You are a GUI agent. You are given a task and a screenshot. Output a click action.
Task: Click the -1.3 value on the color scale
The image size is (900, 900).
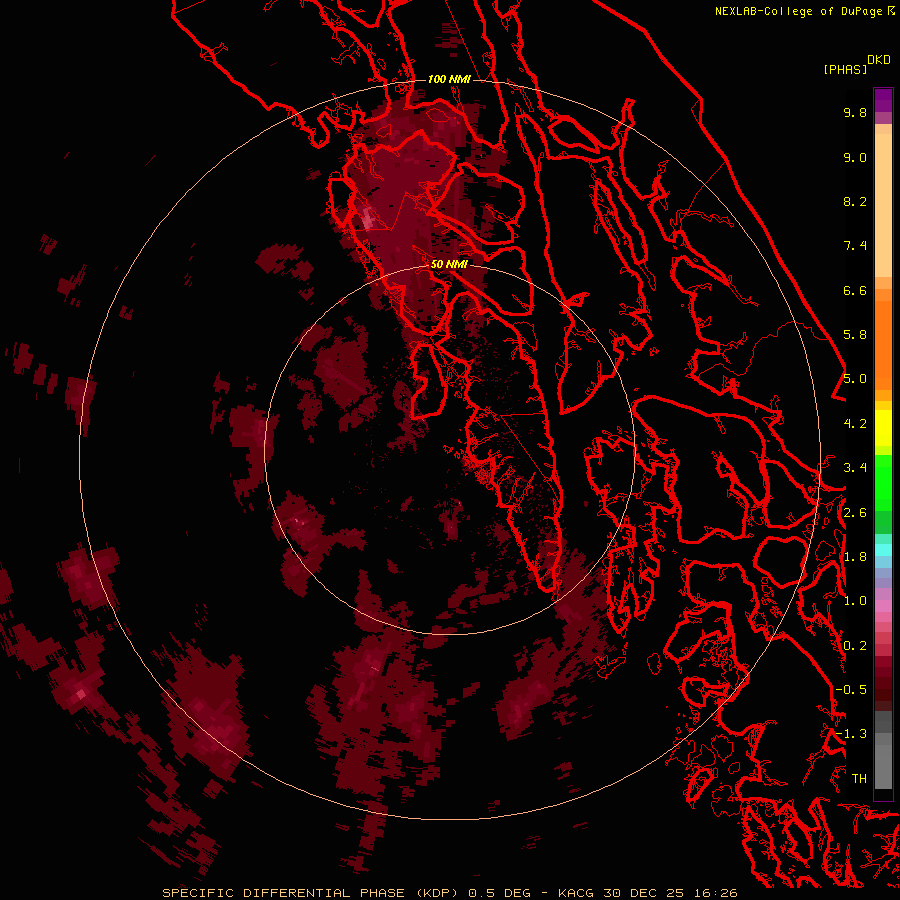coord(851,734)
